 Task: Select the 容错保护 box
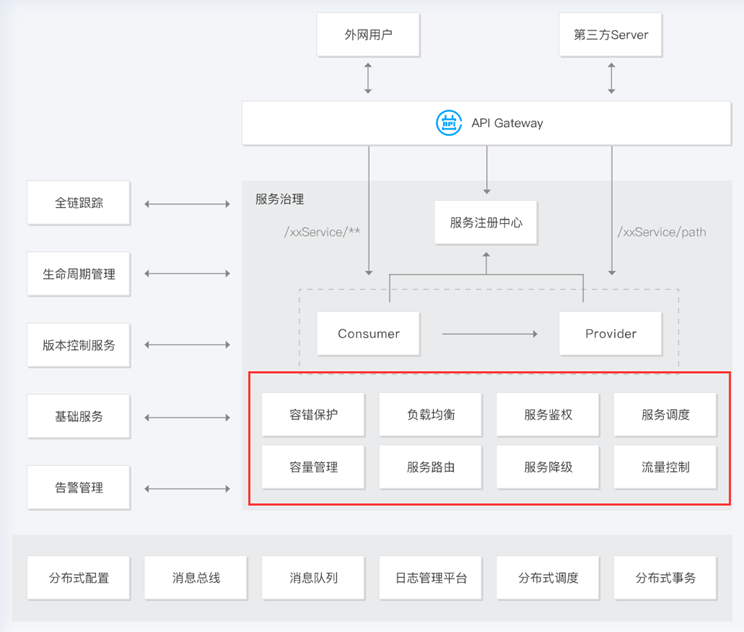313,415
